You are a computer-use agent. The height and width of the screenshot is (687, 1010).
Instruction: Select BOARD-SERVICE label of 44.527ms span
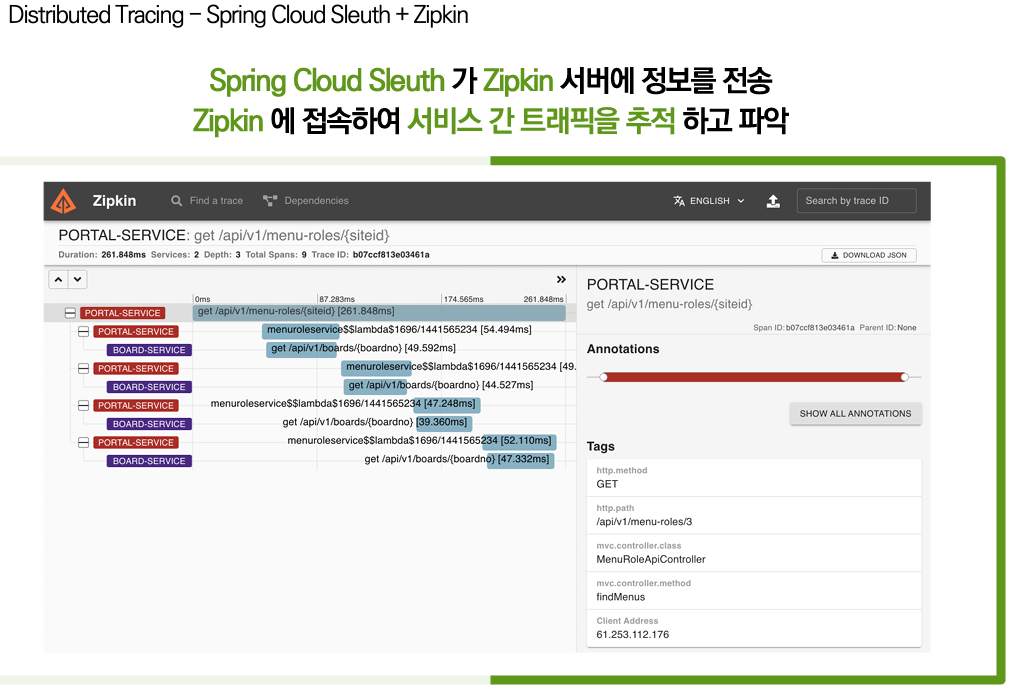(x=149, y=387)
